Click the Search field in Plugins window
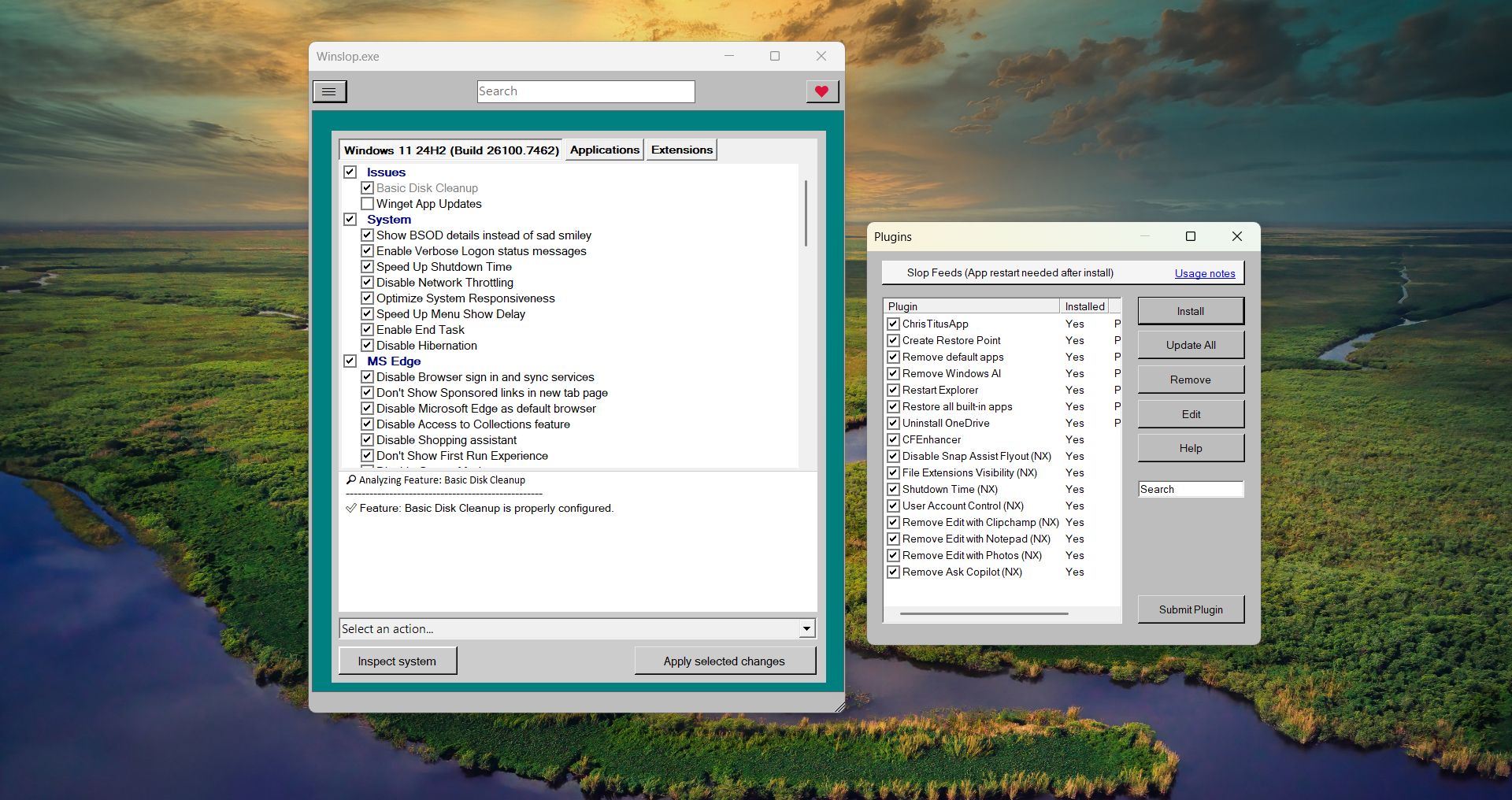Image resolution: width=1512 pixels, height=800 pixels. pos(1190,489)
